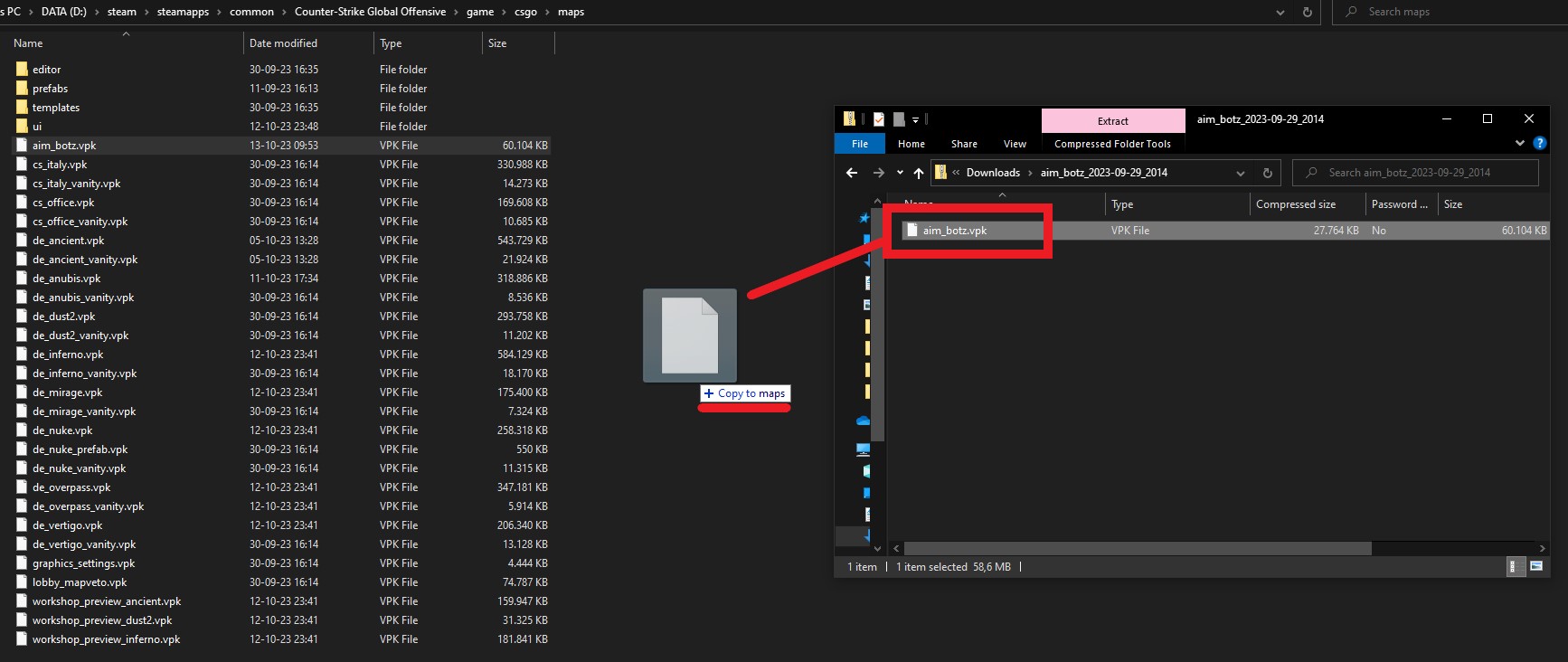Viewport: 1568px width, 662px height.
Task: Click right arrow of archive horizontal scrollbar
Action: [1543, 548]
